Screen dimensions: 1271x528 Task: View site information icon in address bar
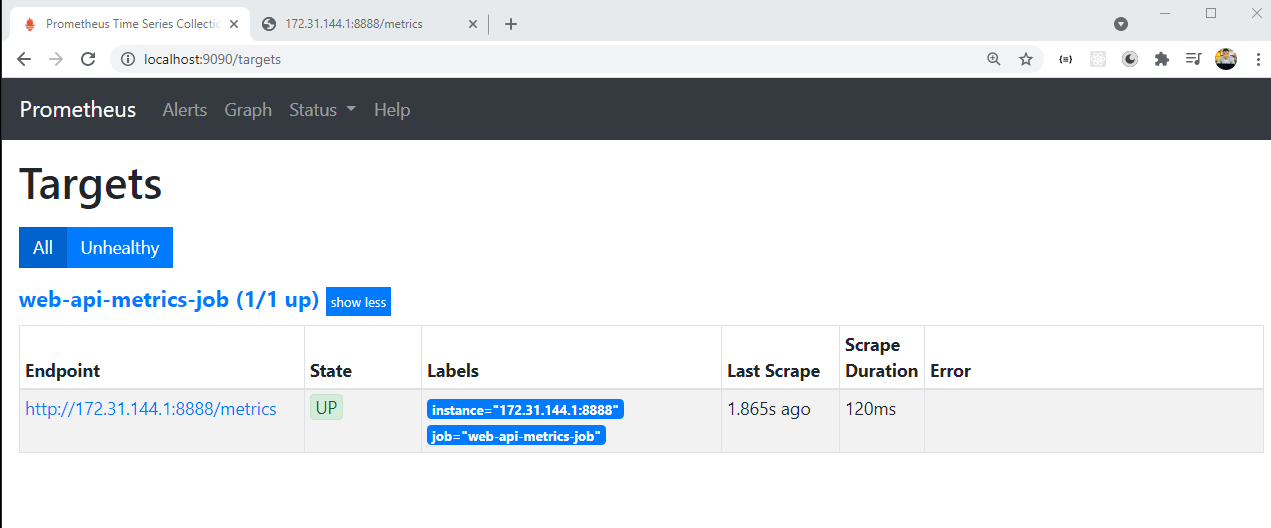127,59
